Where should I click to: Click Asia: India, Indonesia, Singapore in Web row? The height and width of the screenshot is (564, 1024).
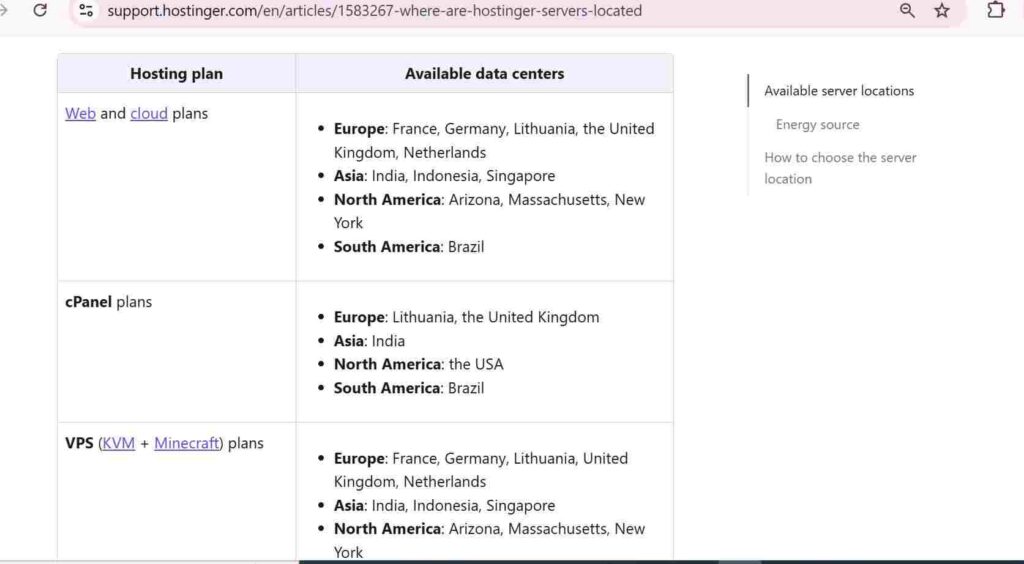pos(444,176)
